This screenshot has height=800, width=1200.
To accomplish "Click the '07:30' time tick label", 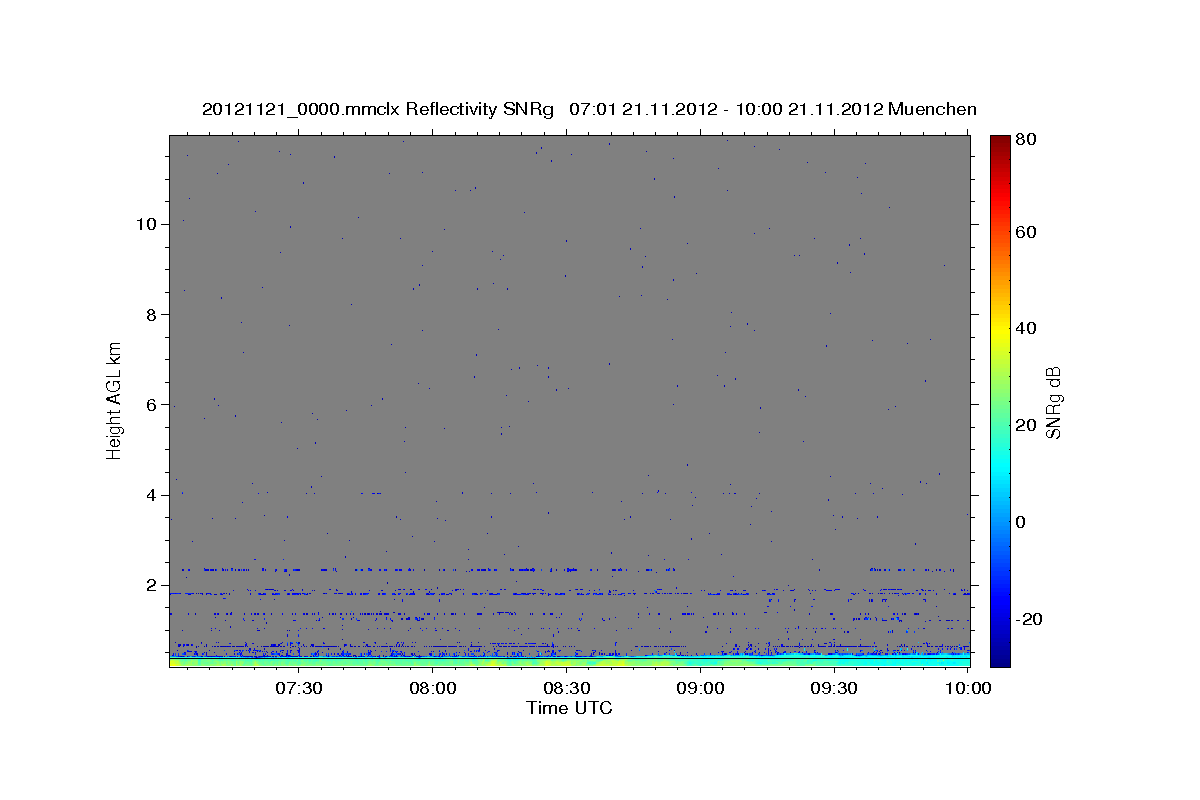I will pos(298,688).
